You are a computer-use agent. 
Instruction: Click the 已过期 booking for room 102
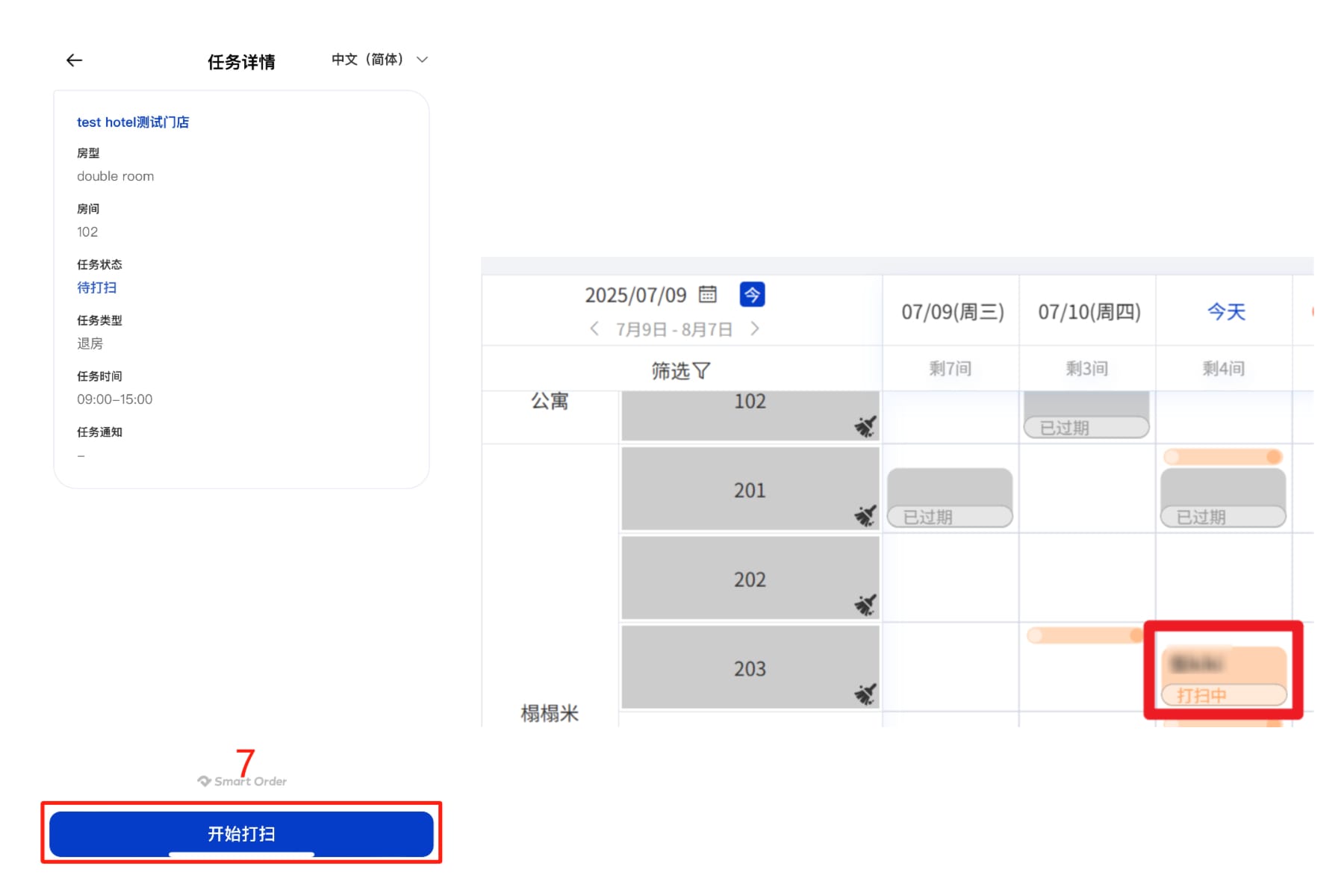[x=1086, y=417]
